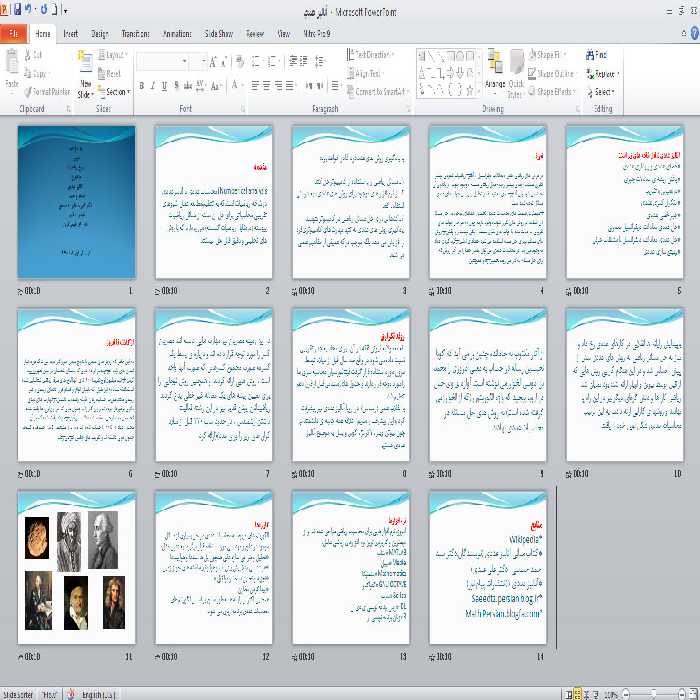This screenshot has height=700, width=700.
Task: Click the Help question mark icon
Action: tap(693, 34)
